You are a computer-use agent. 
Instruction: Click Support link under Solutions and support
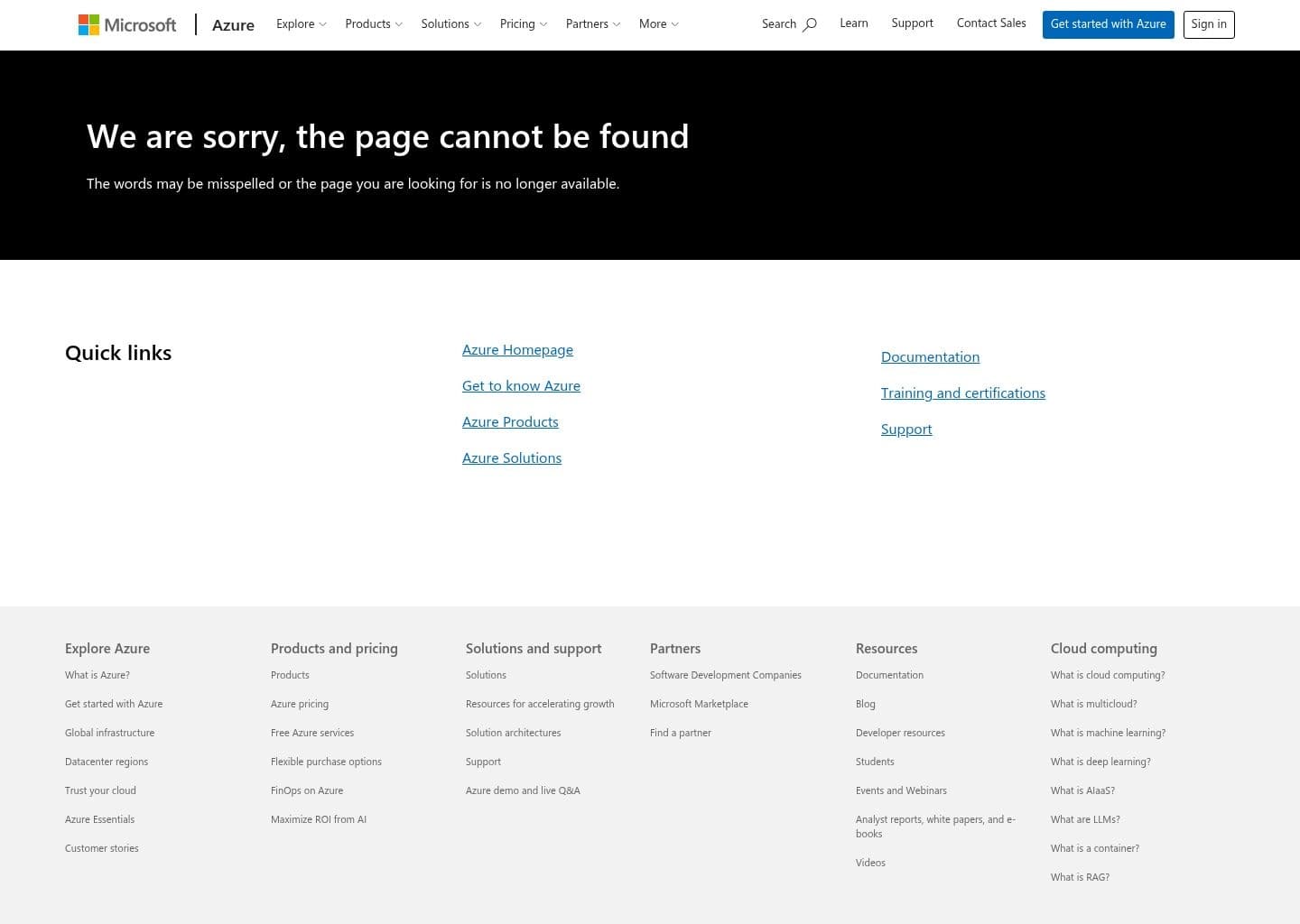click(x=483, y=762)
